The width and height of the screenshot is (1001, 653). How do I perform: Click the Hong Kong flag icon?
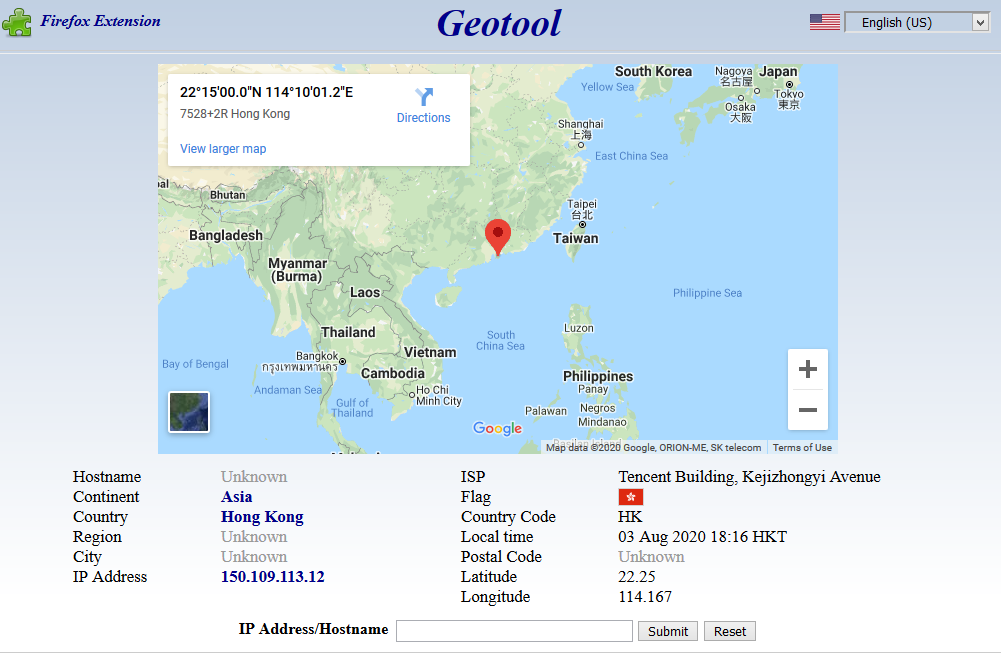point(631,497)
